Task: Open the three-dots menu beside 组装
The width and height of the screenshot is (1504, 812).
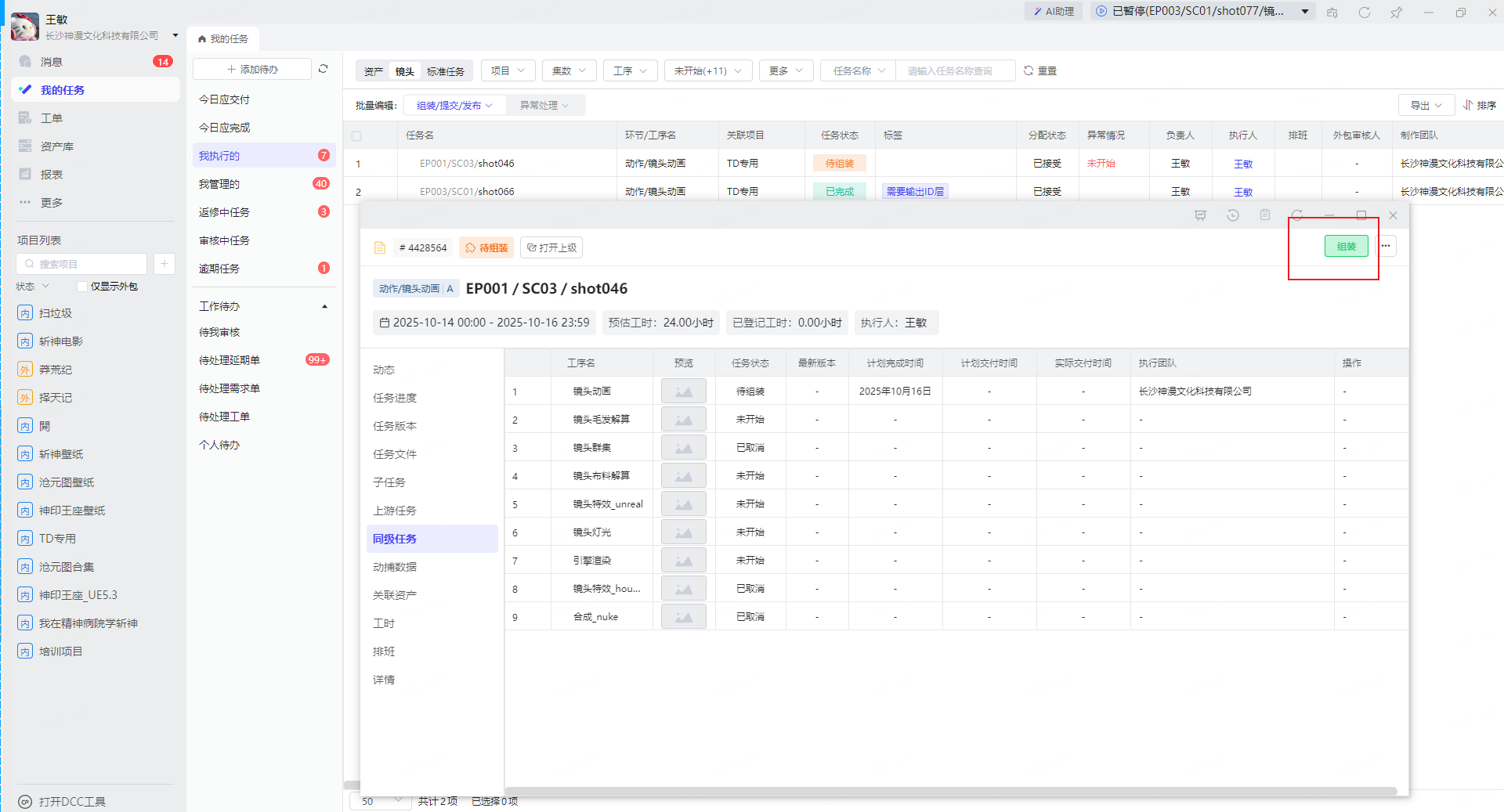Action: pyautogui.click(x=1386, y=247)
